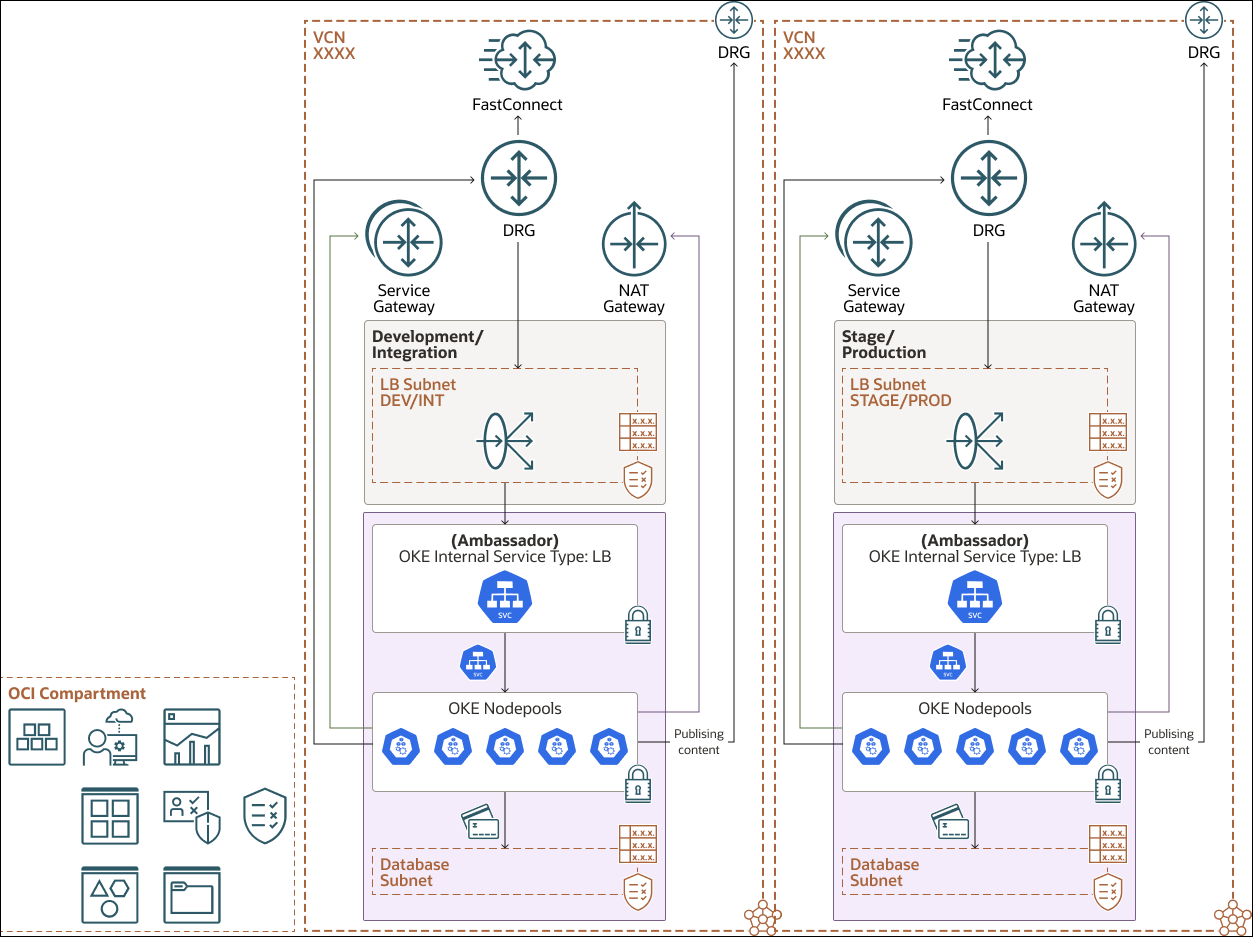Click the padlock next to the right Ambassador box

coord(1106,624)
